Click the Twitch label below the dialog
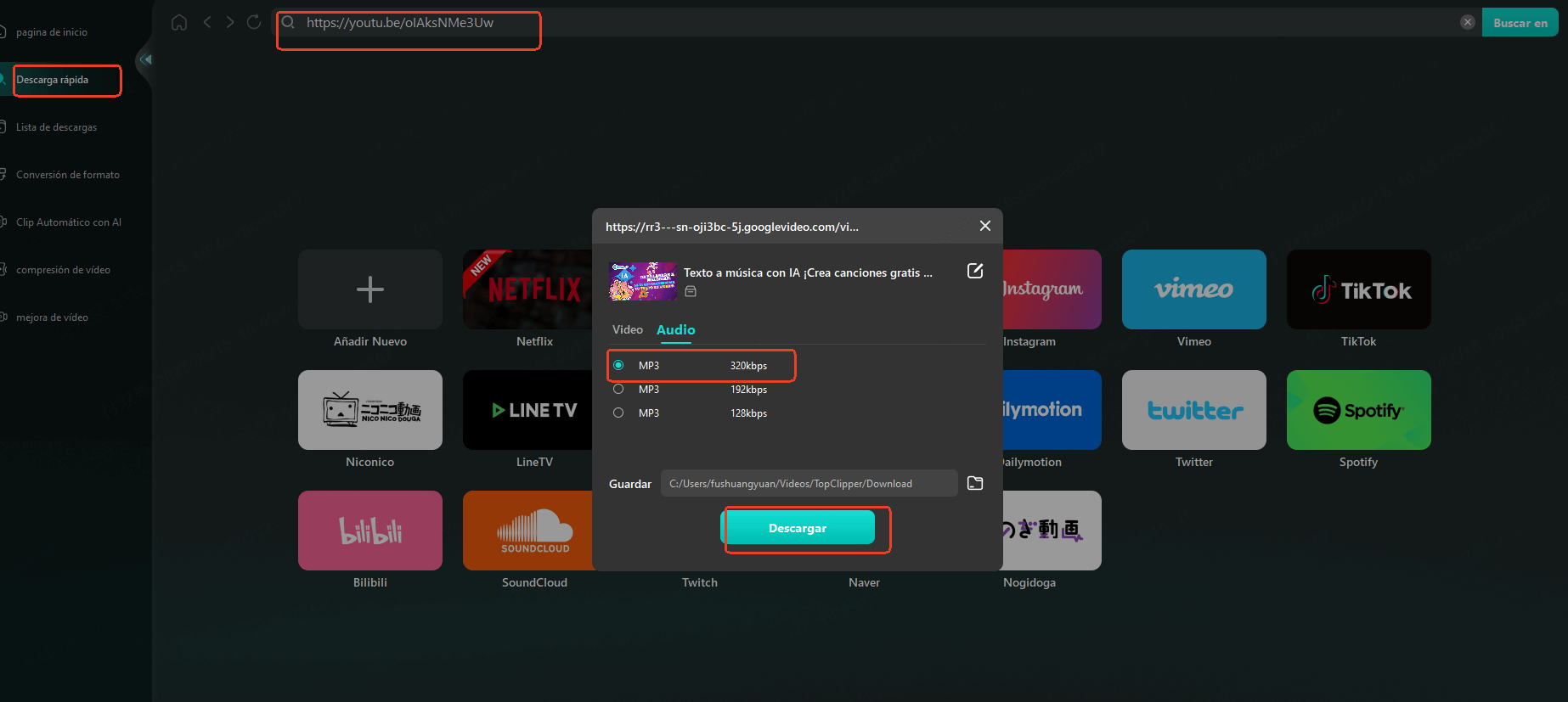Screen dimensions: 1568x702 coord(700,582)
